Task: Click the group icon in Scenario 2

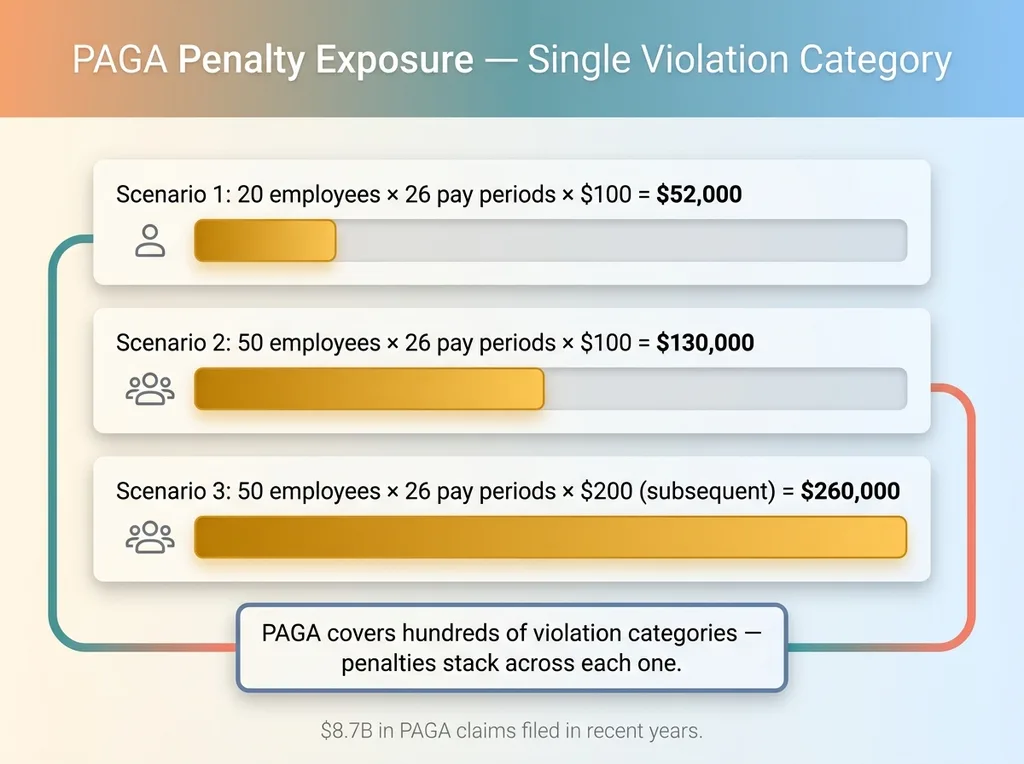Action: tap(150, 389)
